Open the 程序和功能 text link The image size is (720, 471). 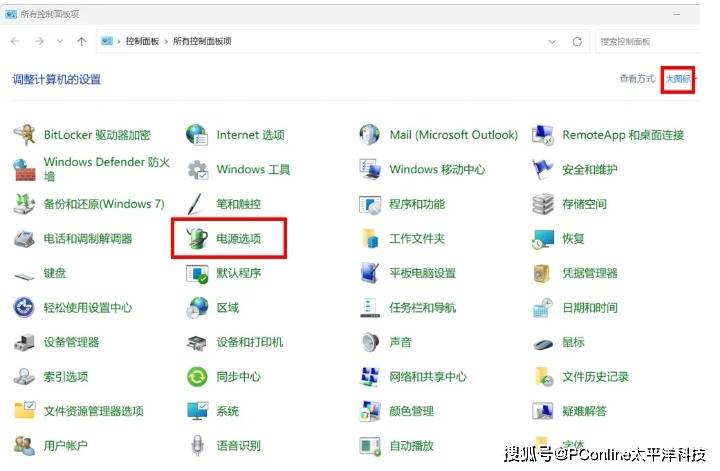coord(417,204)
